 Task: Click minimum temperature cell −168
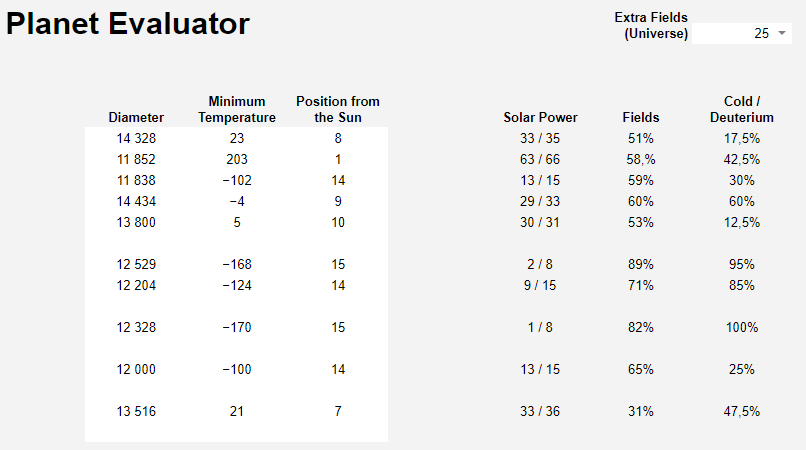tap(236, 264)
